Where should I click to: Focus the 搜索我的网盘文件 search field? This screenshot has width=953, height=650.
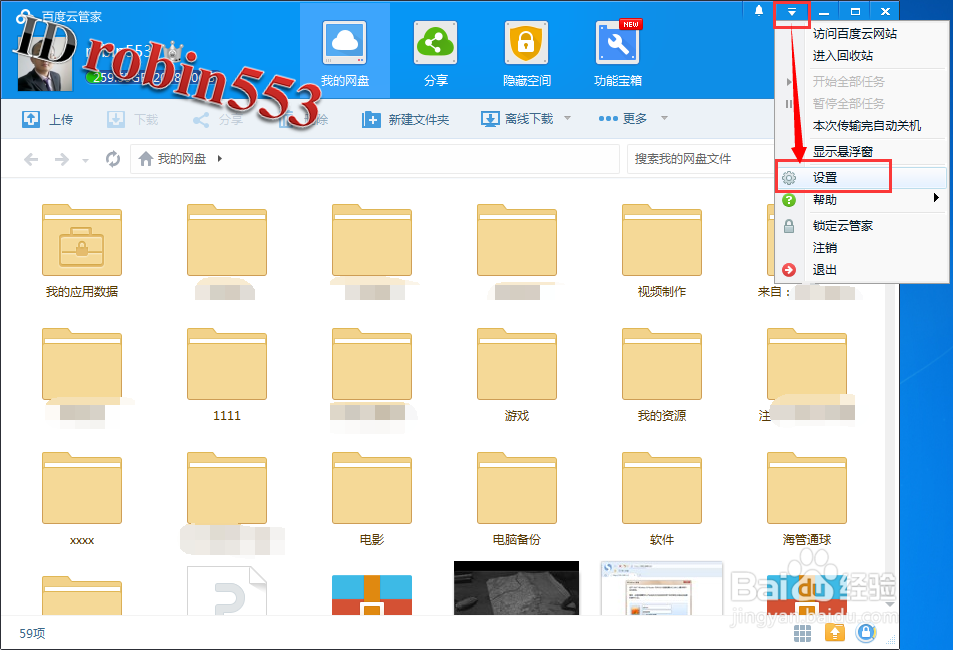point(699,159)
